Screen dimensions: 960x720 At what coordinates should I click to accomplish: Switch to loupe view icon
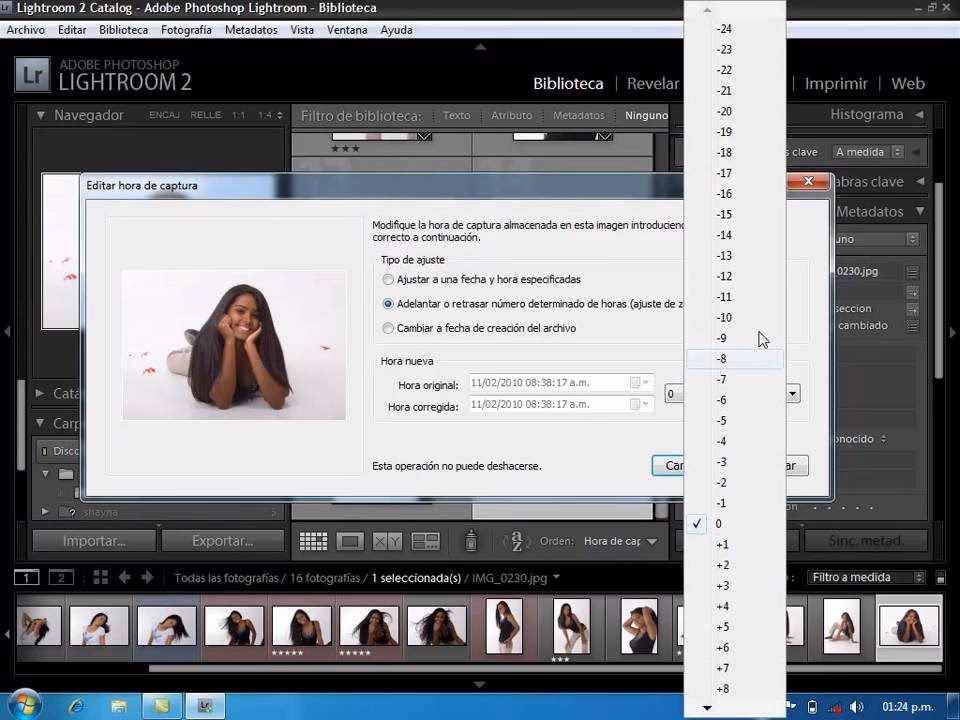point(350,541)
